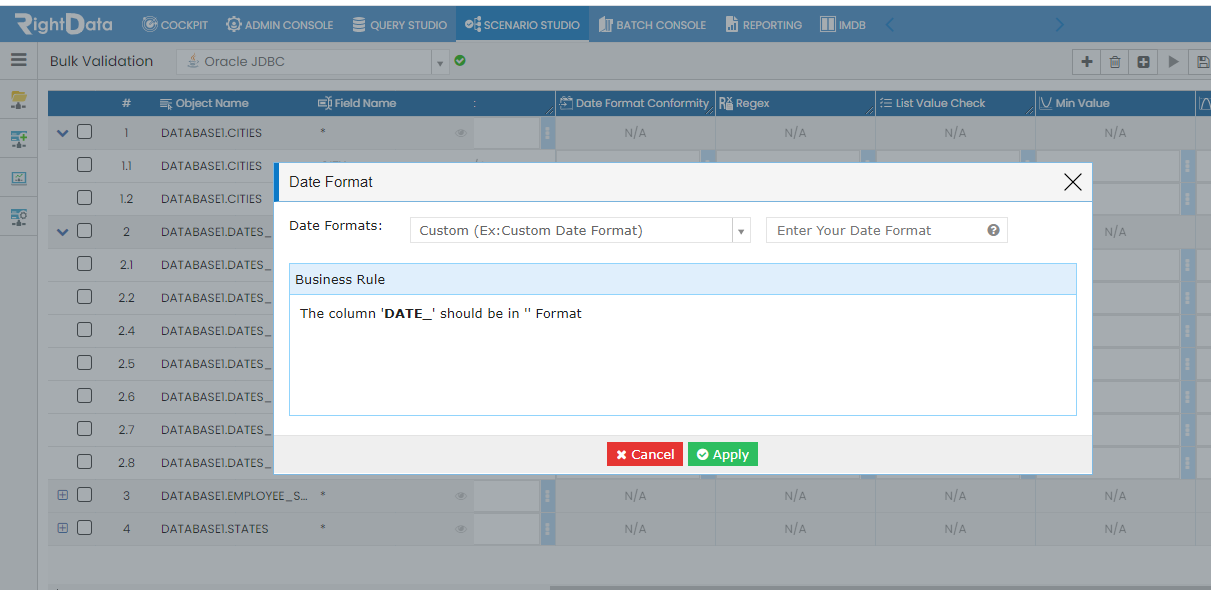Click the plus add-row icon in toolbar
Screen dimensions: 1211x590
coord(1086,62)
